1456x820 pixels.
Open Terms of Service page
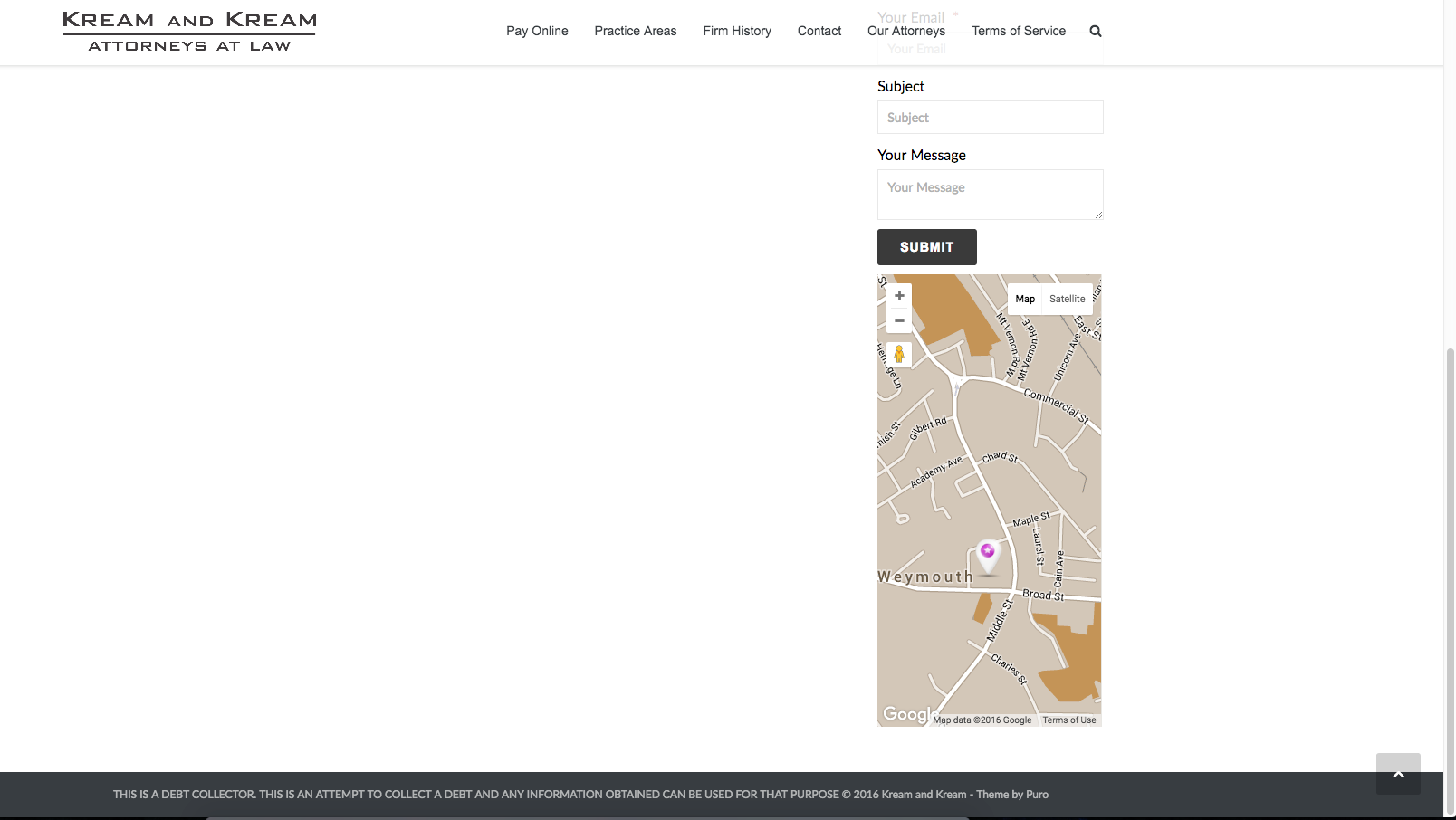1019,31
